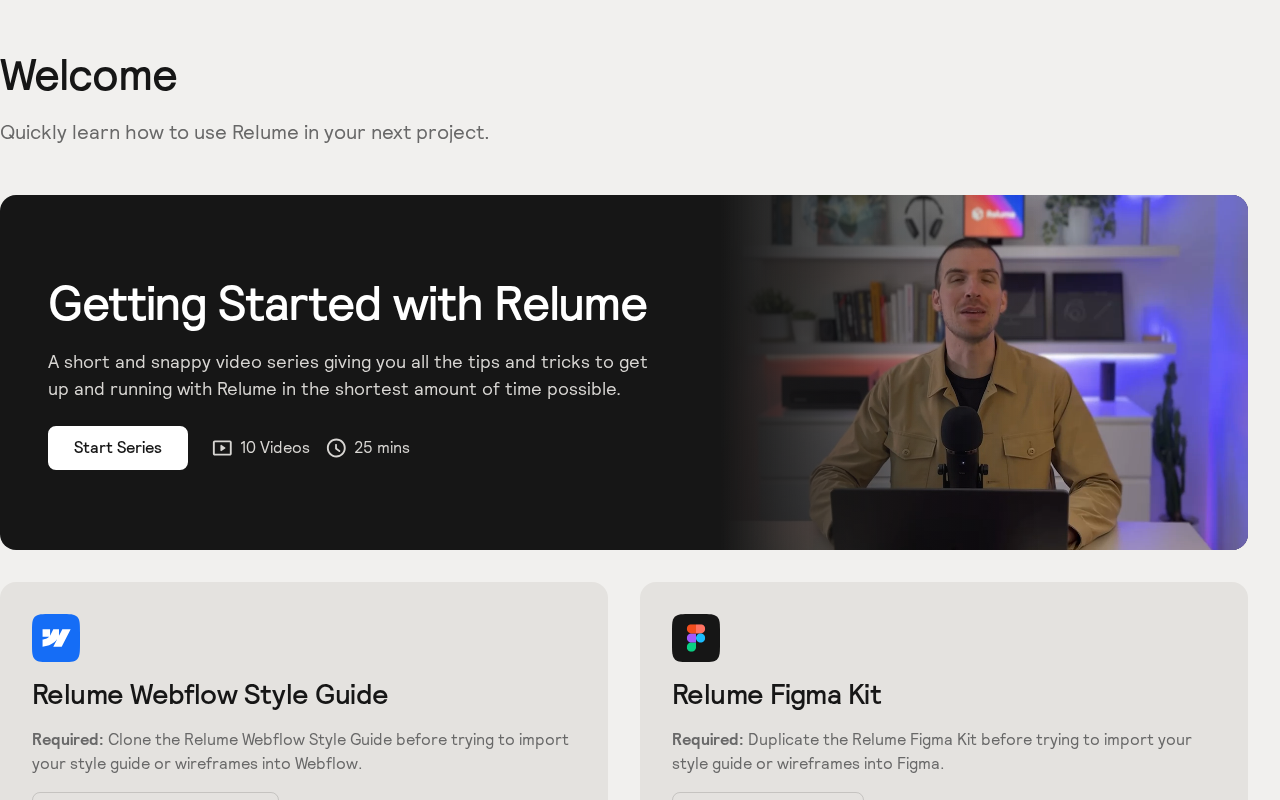Click the Quickly learn how to use Relume subtitle

244,132
